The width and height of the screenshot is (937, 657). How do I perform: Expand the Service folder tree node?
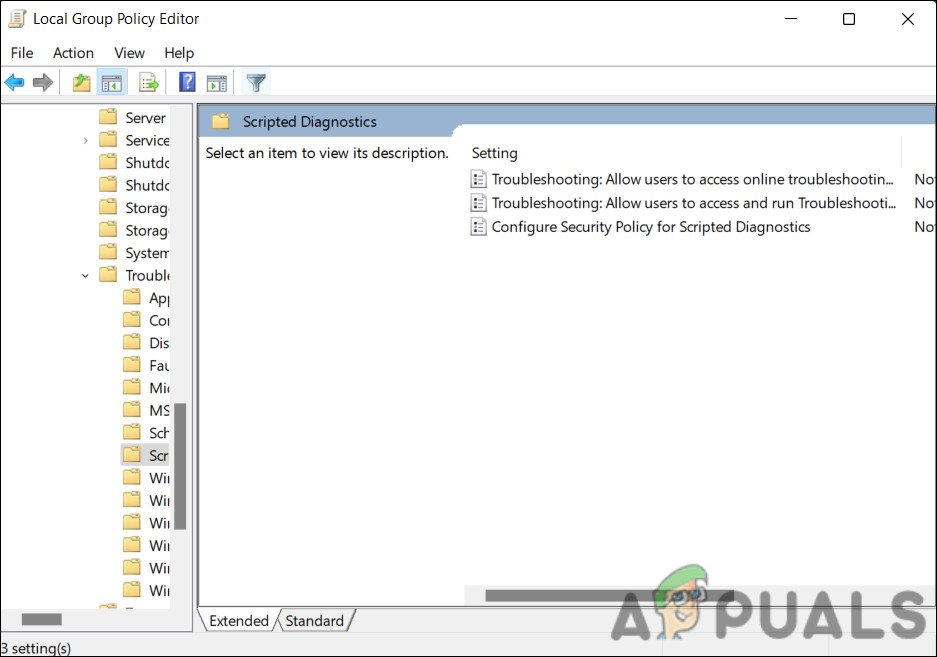click(x=85, y=140)
